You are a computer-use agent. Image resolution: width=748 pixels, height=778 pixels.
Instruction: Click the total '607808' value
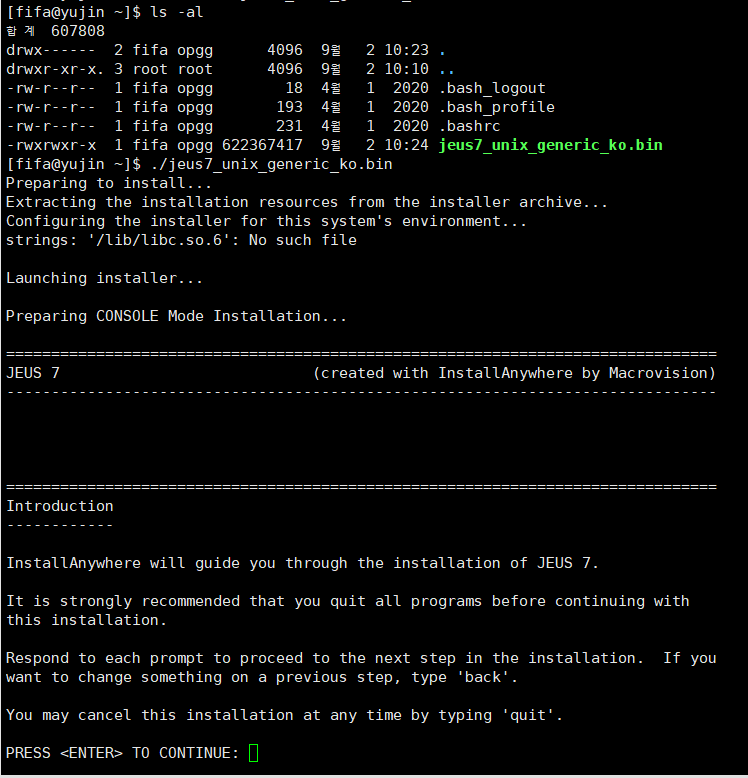pos(78,31)
